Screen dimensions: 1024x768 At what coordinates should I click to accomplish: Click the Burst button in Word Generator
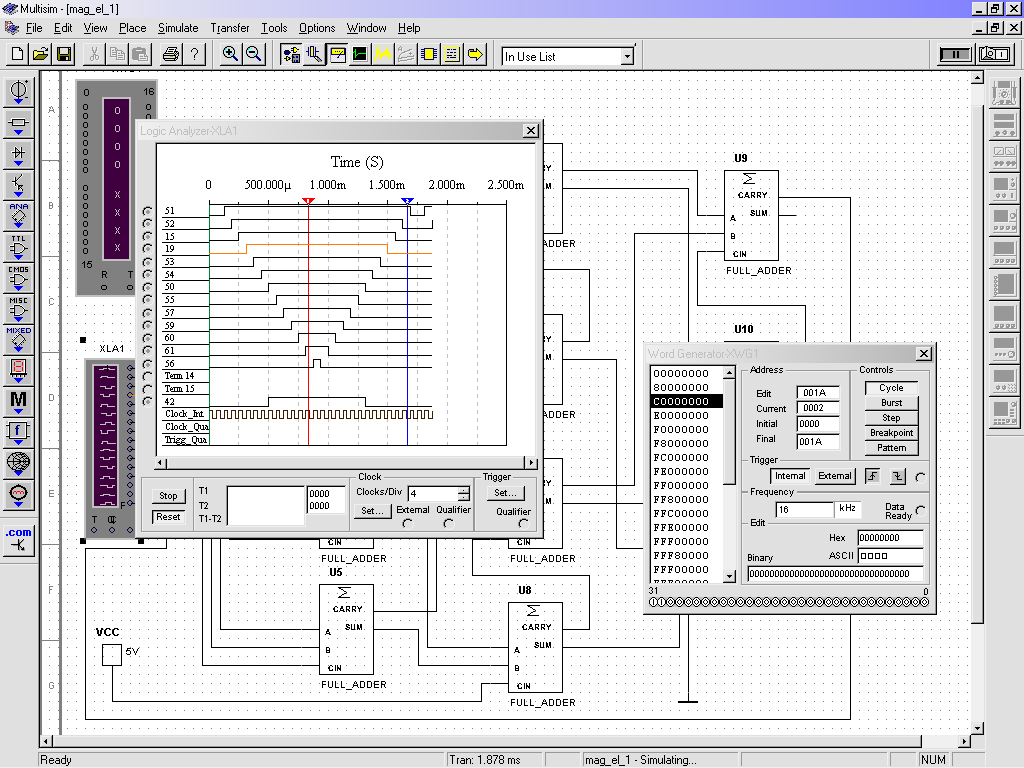pos(891,403)
